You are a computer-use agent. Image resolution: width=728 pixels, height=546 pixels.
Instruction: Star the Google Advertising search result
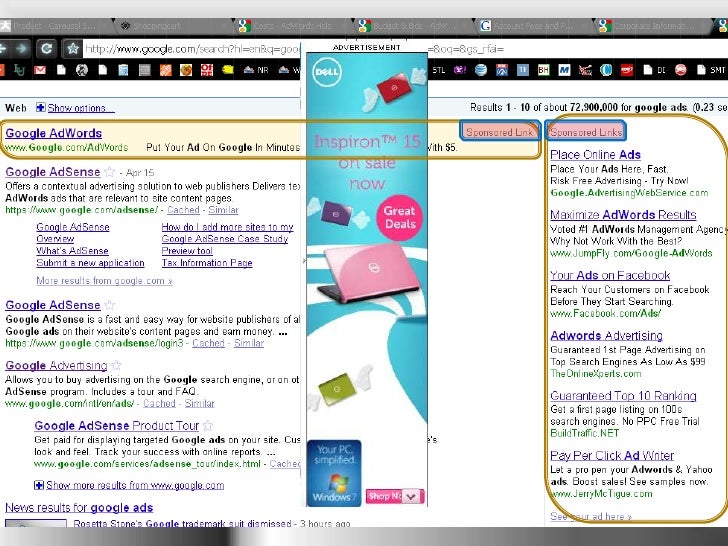(x=116, y=366)
